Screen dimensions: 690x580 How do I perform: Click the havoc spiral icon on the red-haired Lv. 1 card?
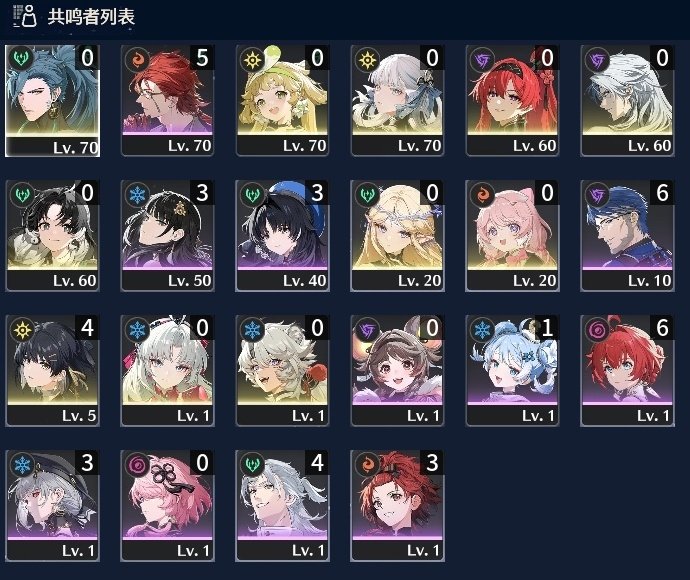pyautogui.click(x=597, y=329)
